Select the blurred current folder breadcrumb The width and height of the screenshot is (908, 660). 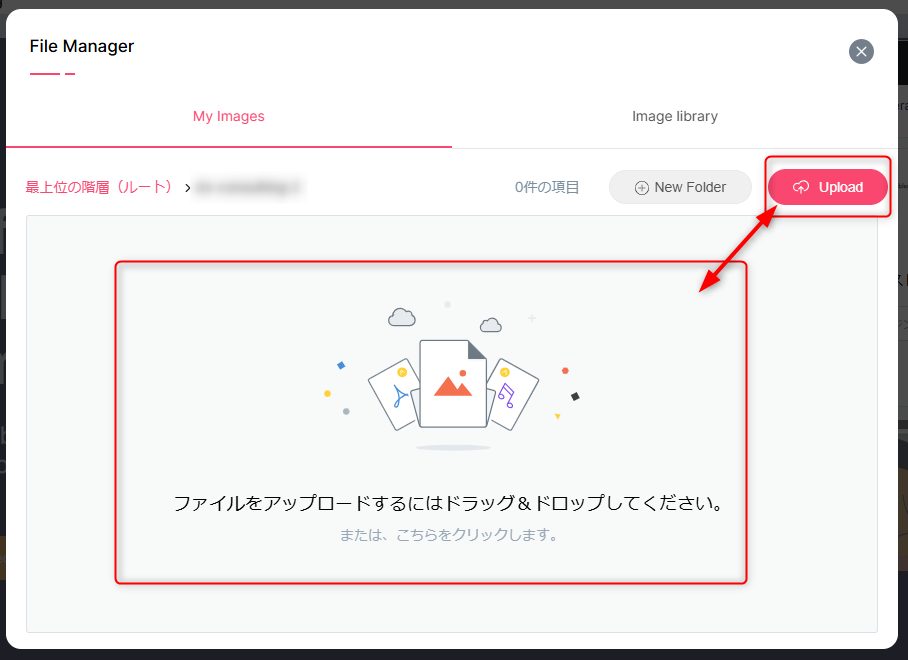coord(249,187)
